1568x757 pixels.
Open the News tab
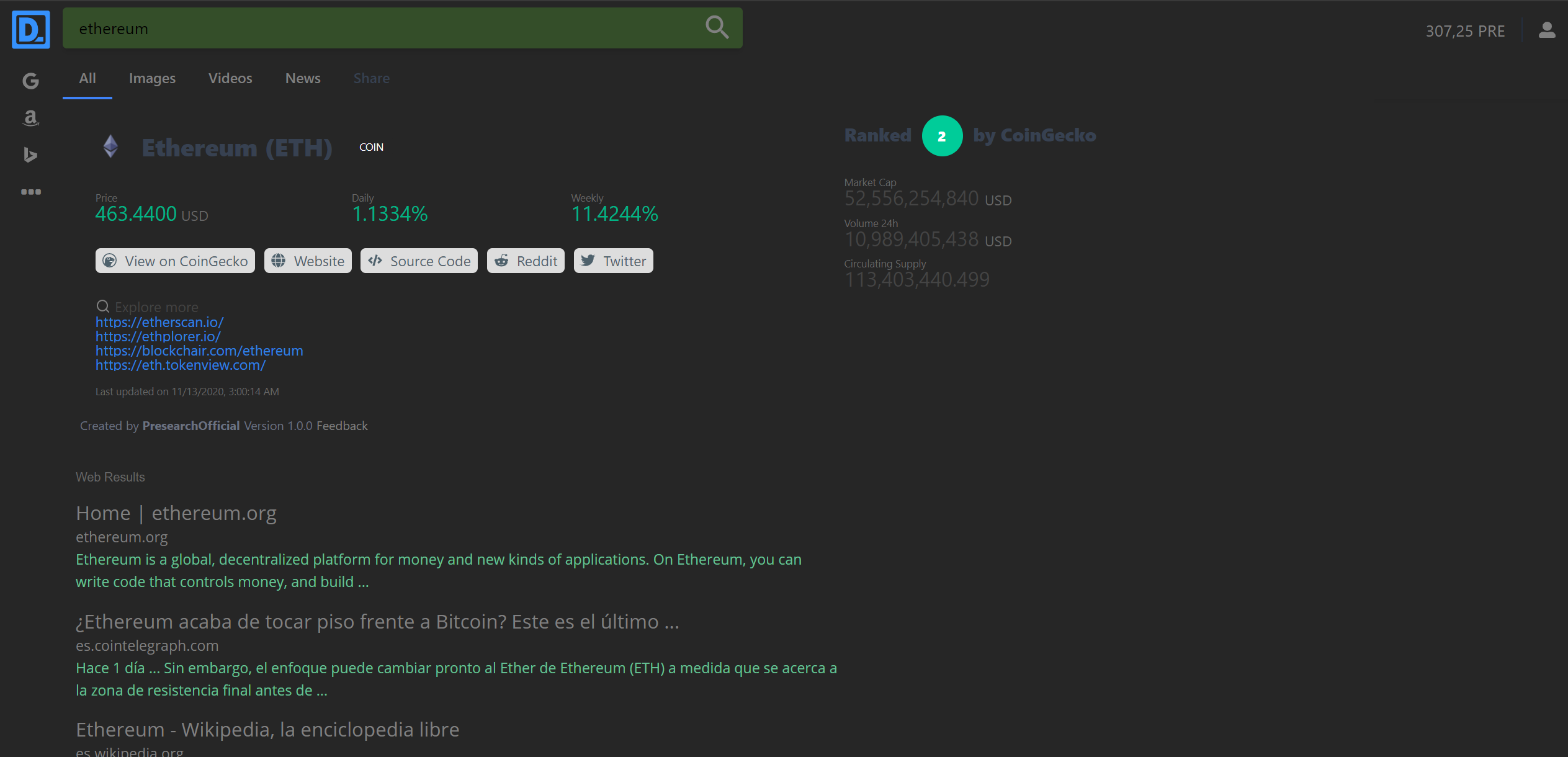pyautogui.click(x=303, y=78)
